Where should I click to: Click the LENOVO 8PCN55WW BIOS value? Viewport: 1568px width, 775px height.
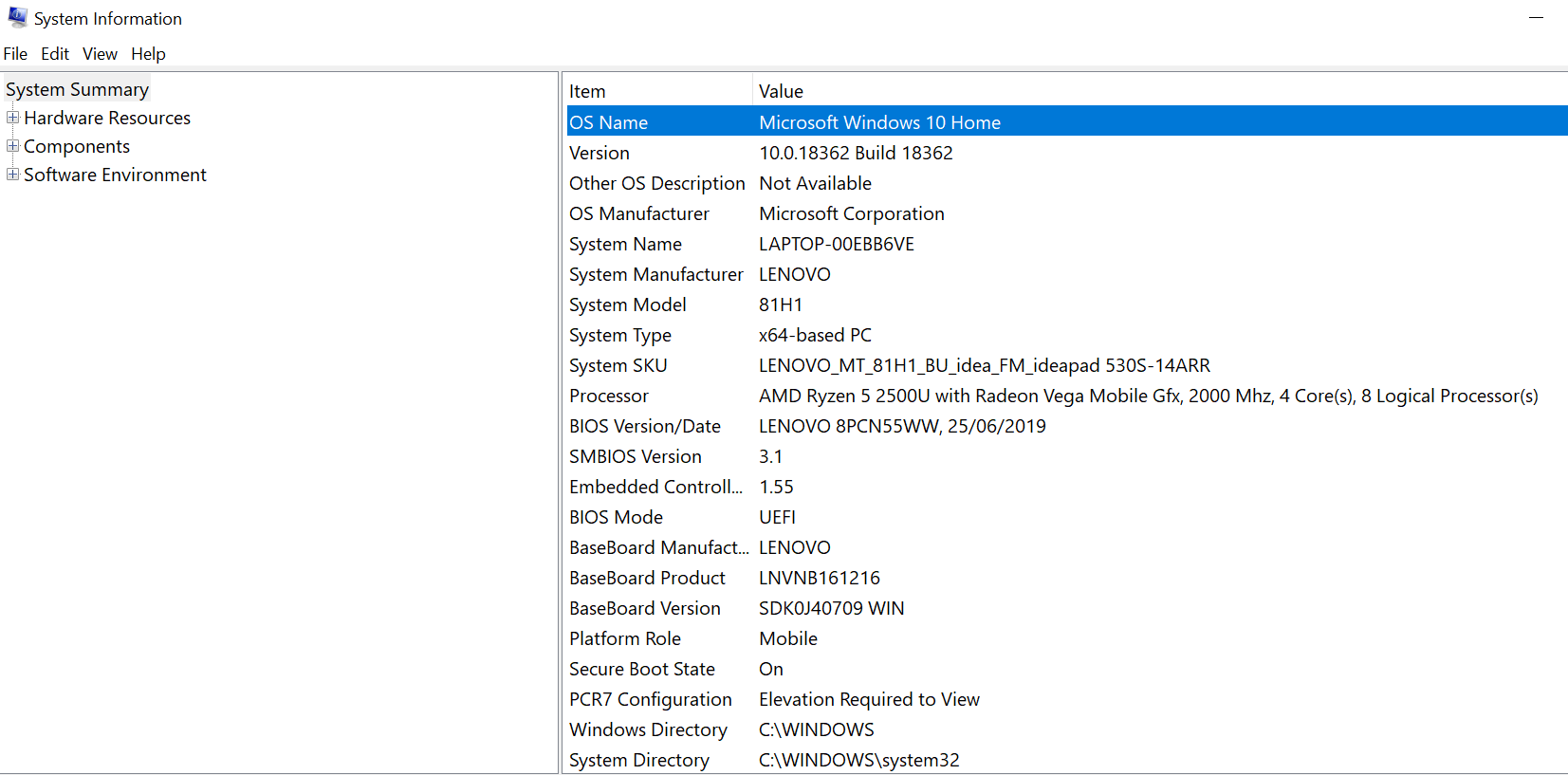point(902,426)
